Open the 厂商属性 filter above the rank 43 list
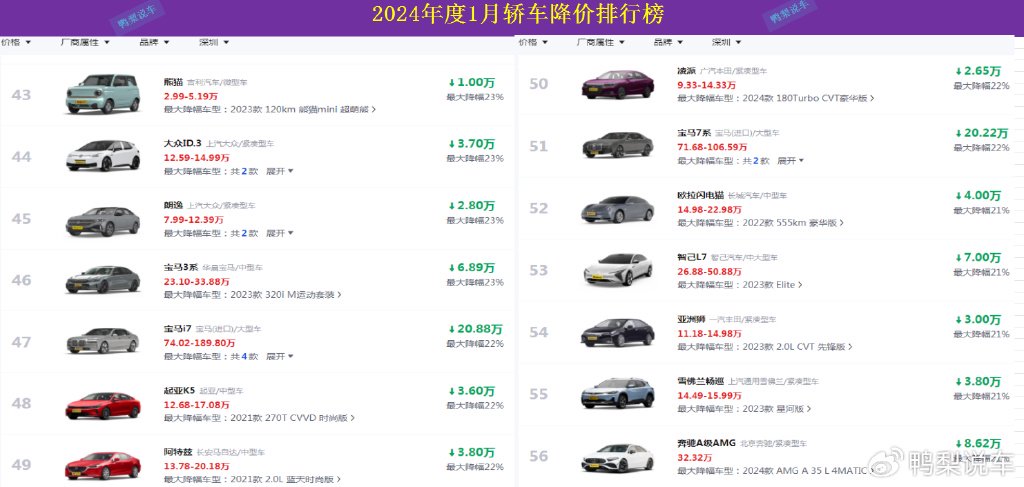The width and height of the screenshot is (1024, 487). (86, 42)
